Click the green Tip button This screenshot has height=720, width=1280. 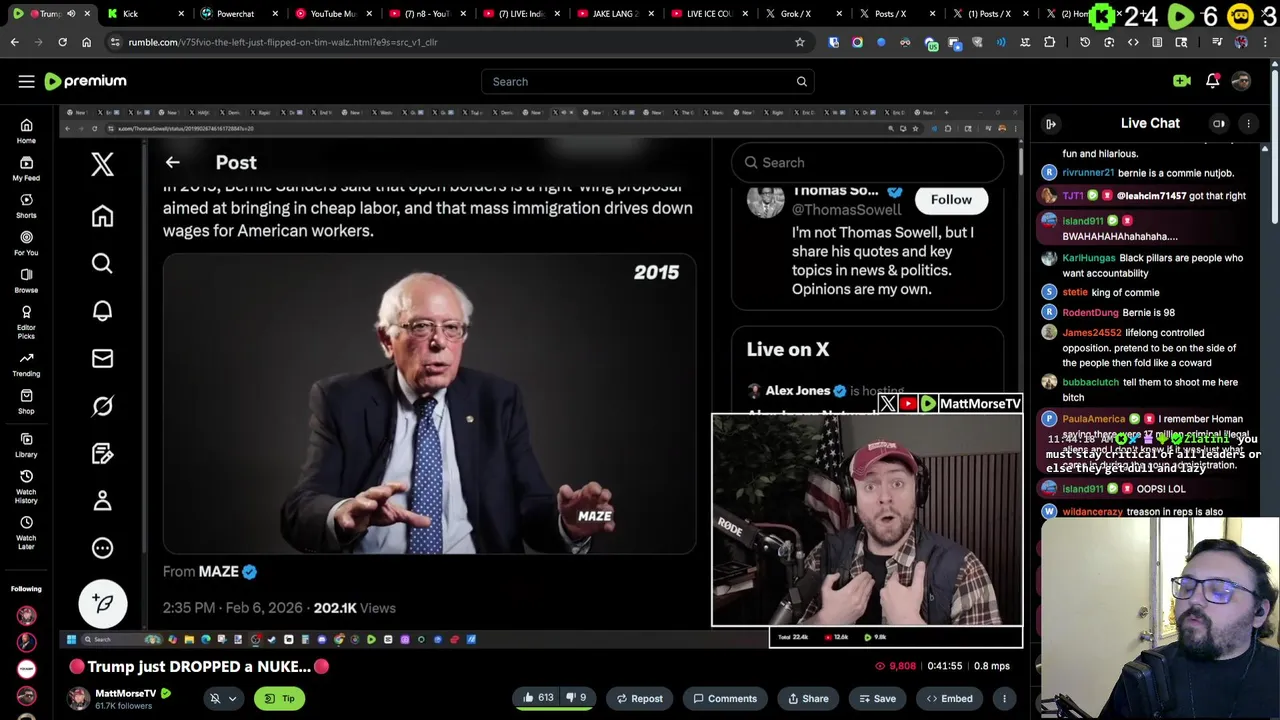(x=279, y=698)
